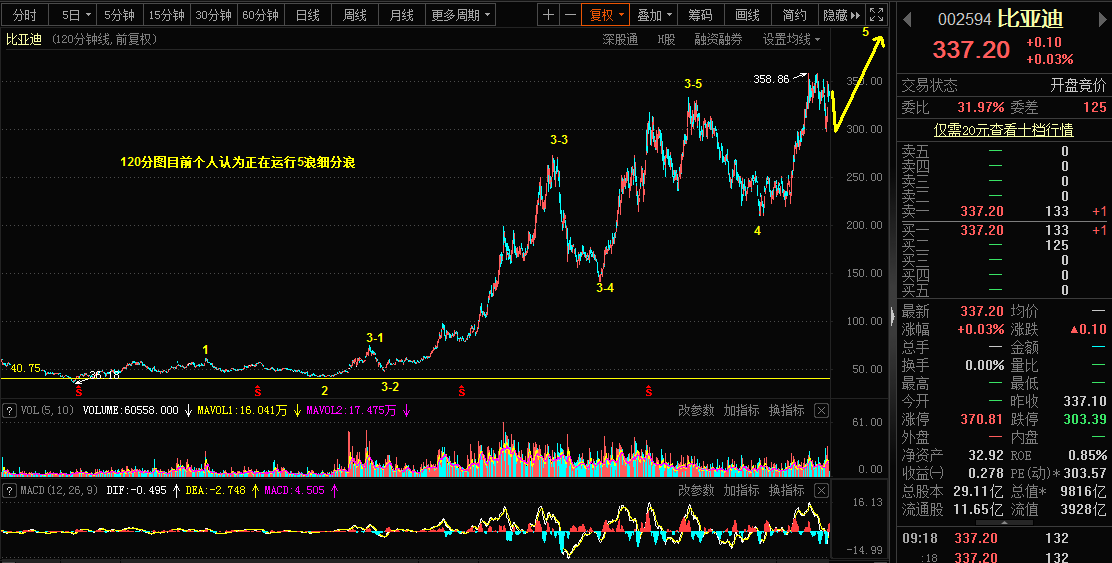Expand the 更多周期 dropdown
1112x563 pixels.
point(460,15)
